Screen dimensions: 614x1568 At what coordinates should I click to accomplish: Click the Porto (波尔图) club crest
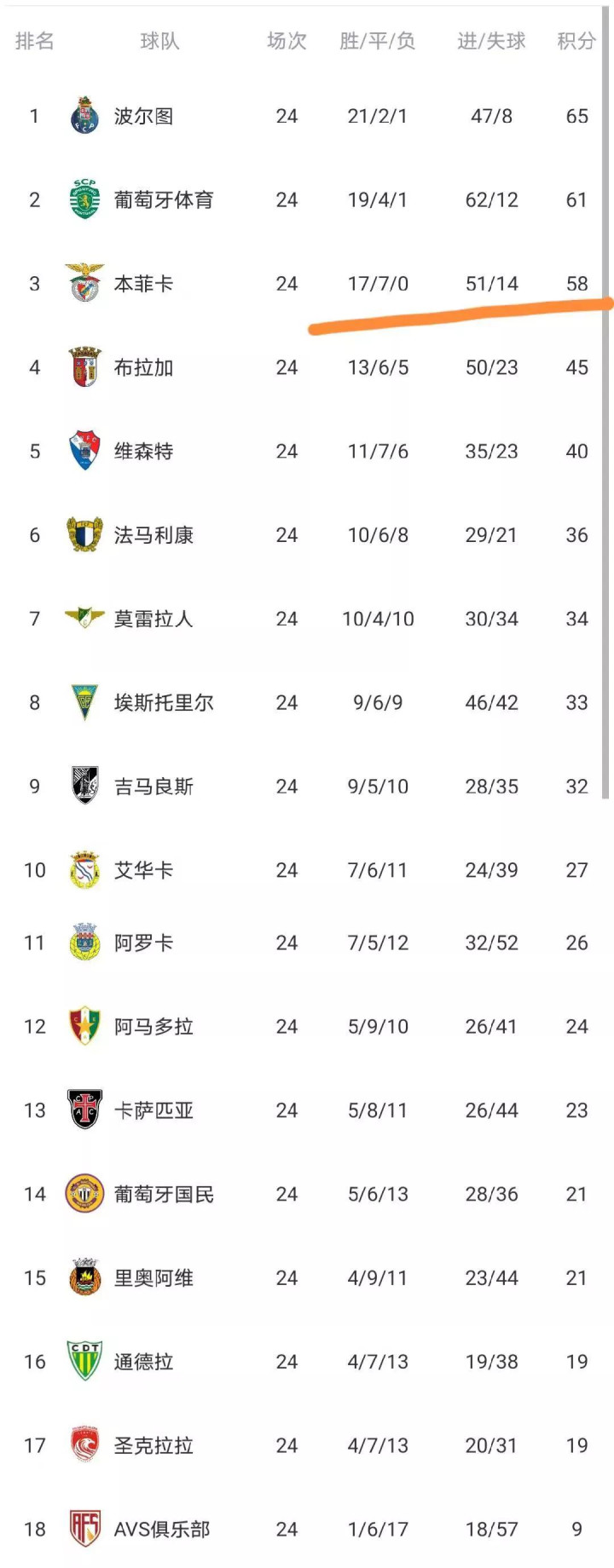click(84, 116)
